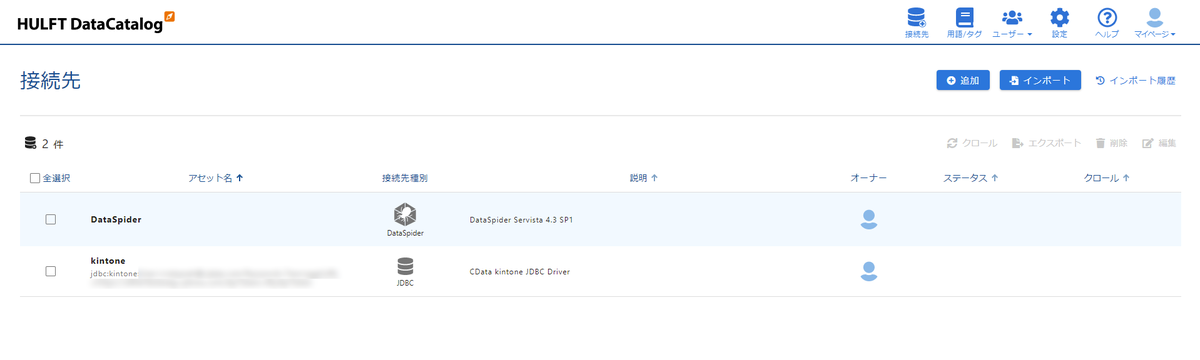1200x360 pixels.
Task: Click the 接続先種別 column header
Action: [405, 178]
